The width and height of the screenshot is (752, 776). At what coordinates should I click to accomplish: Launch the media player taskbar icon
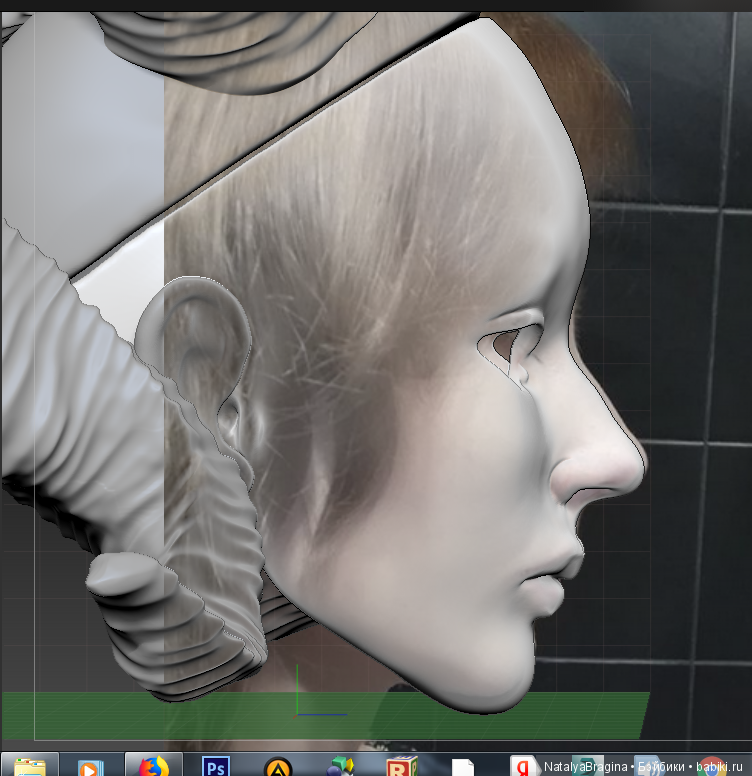pos(88,766)
